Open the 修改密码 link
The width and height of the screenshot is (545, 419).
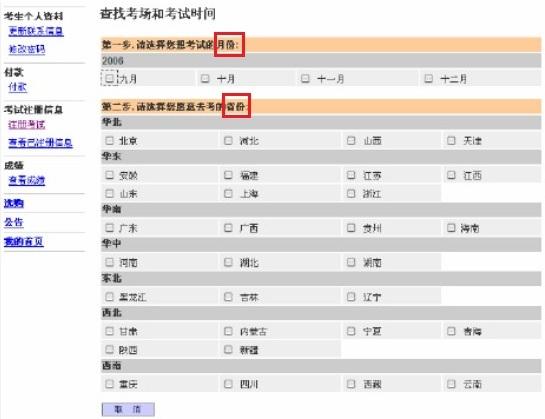27,49
